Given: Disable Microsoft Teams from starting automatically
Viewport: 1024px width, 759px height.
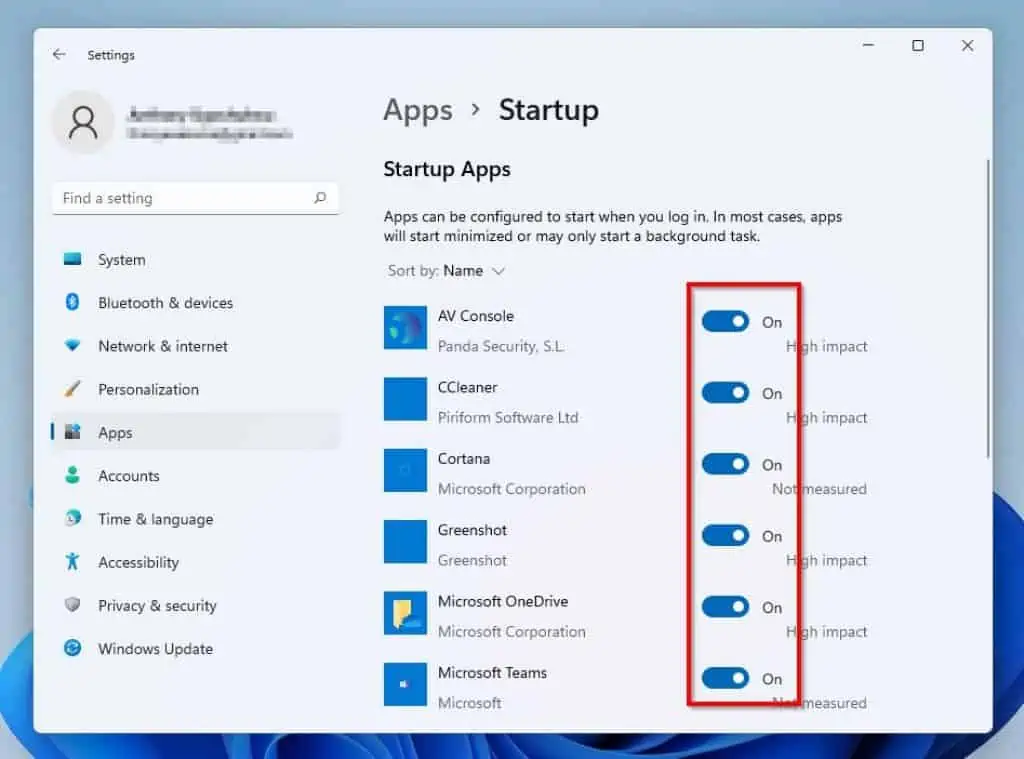Looking at the screenshot, I should [x=724, y=678].
